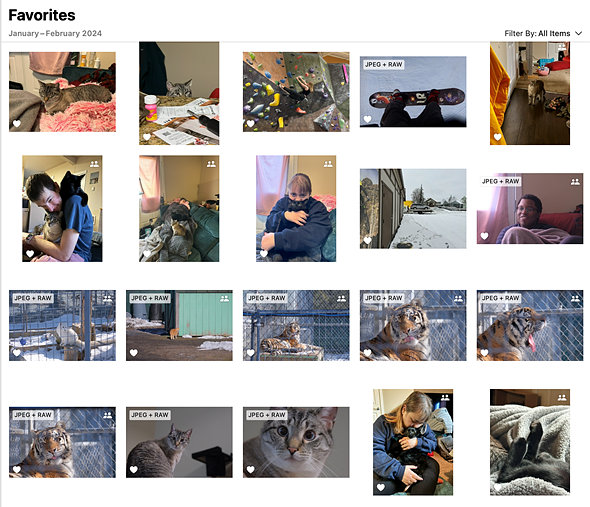Open the sitting gray cat profile photo
590x507 pixels.
(179, 442)
